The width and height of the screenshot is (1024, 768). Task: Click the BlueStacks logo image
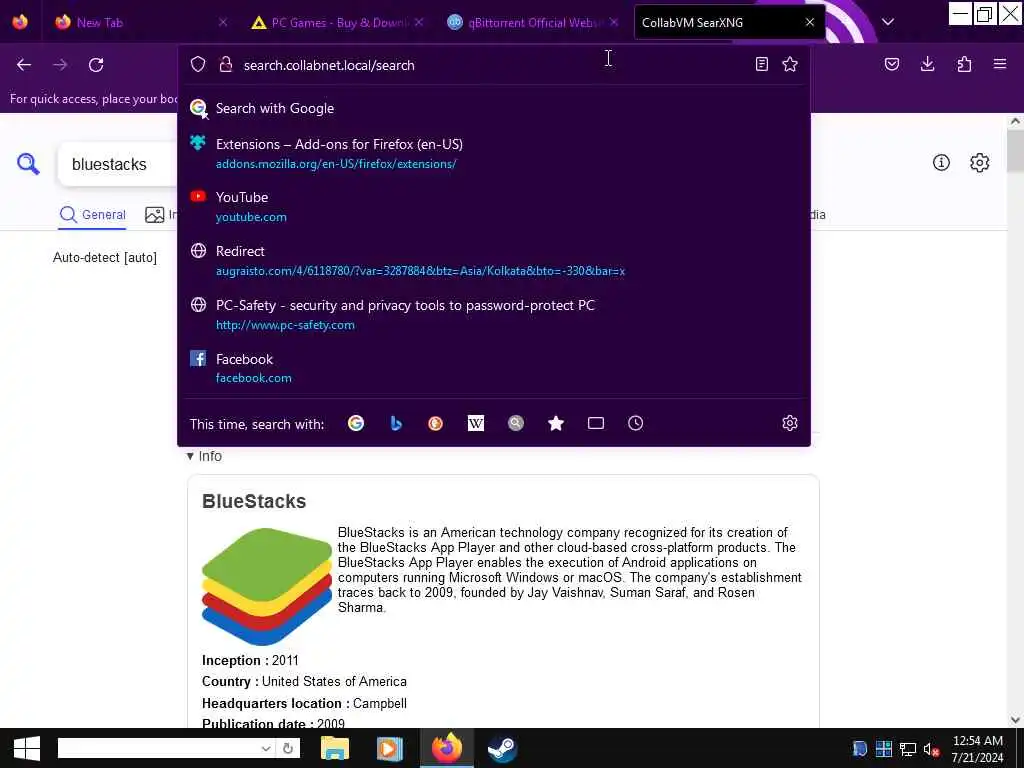click(x=266, y=586)
